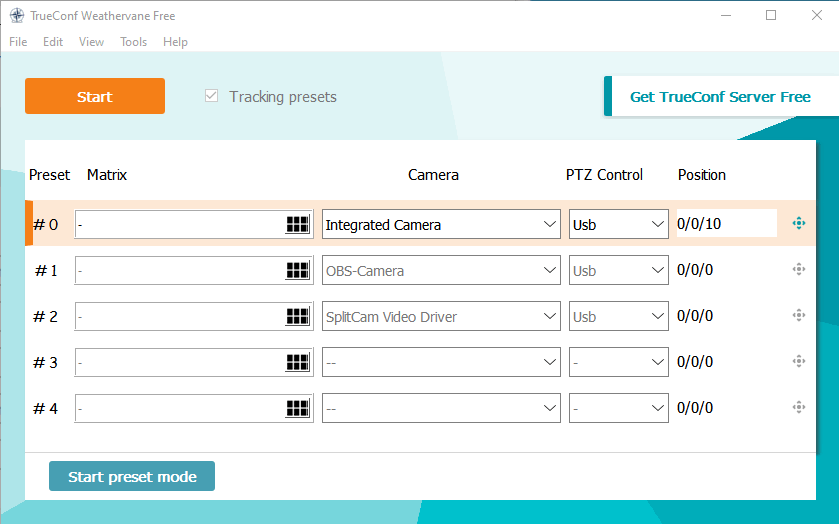
Task: Click position value 0/0/0 of preset #4
Action: point(695,408)
